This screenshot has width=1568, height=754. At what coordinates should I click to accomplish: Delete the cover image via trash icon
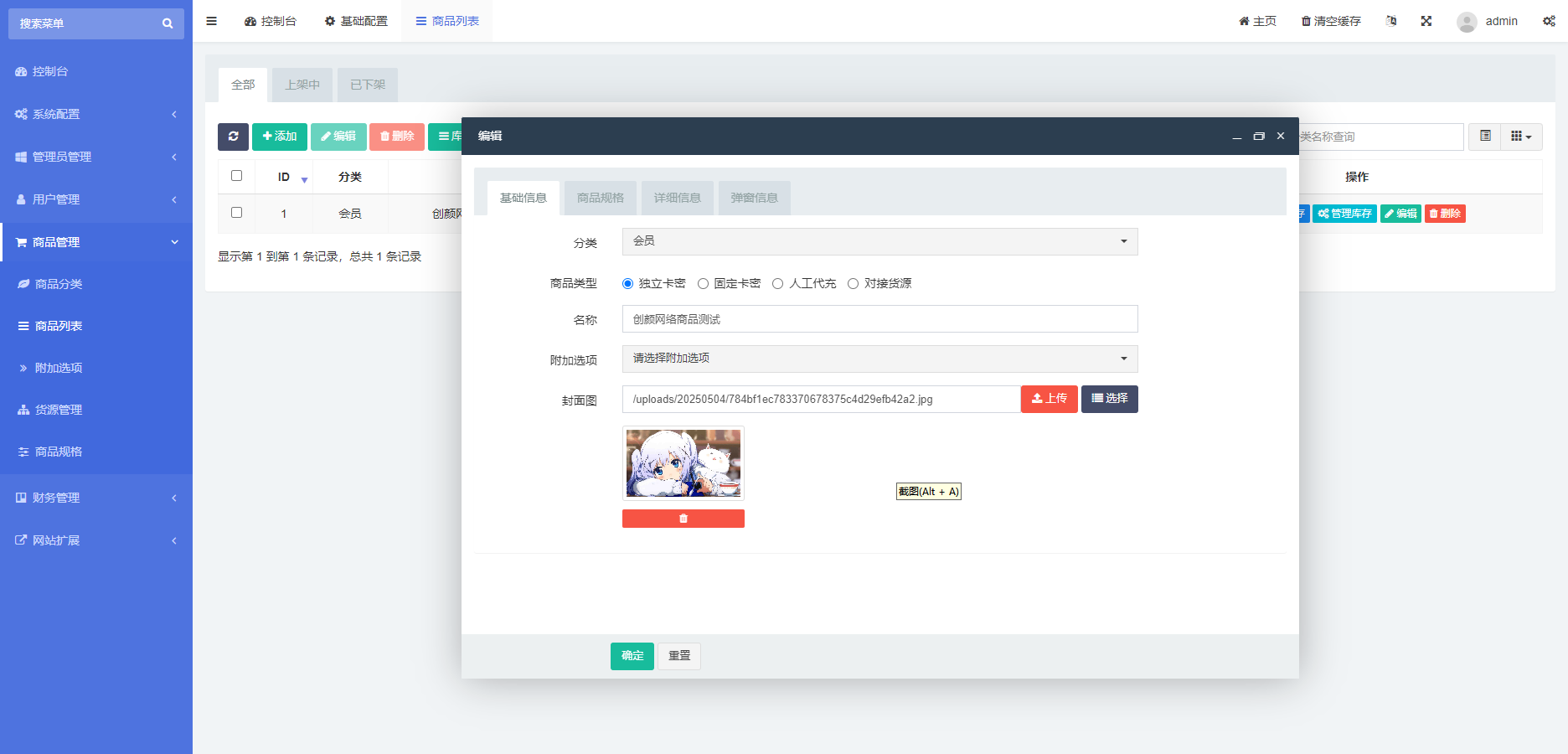click(683, 518)
